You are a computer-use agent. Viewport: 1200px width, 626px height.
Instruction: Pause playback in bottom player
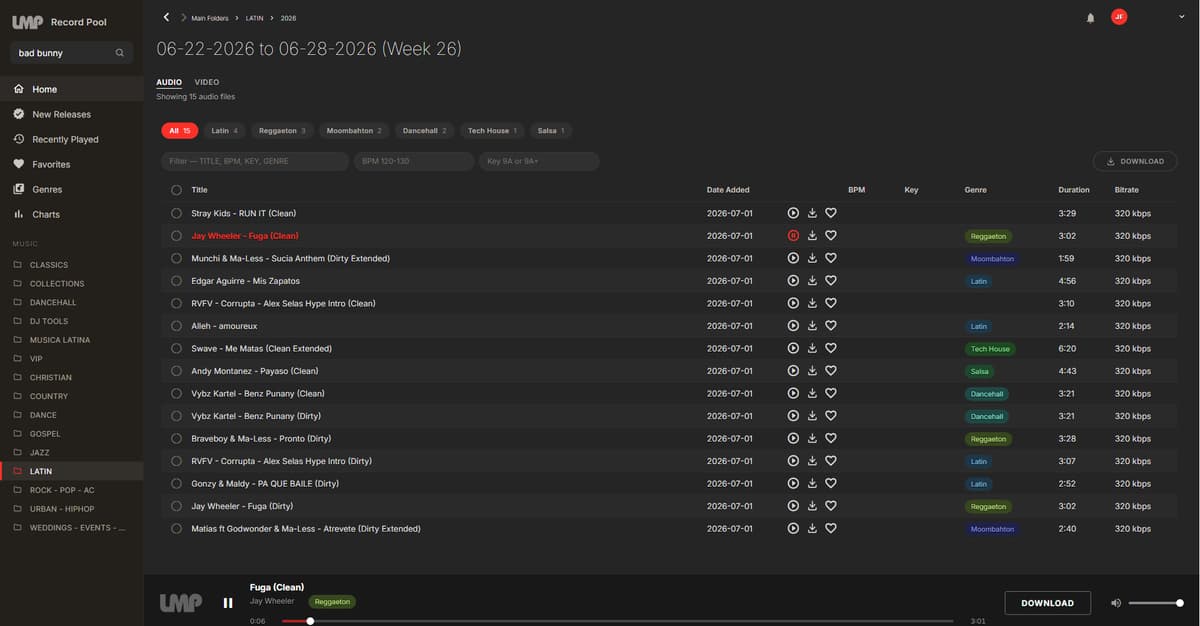(228, 603)
